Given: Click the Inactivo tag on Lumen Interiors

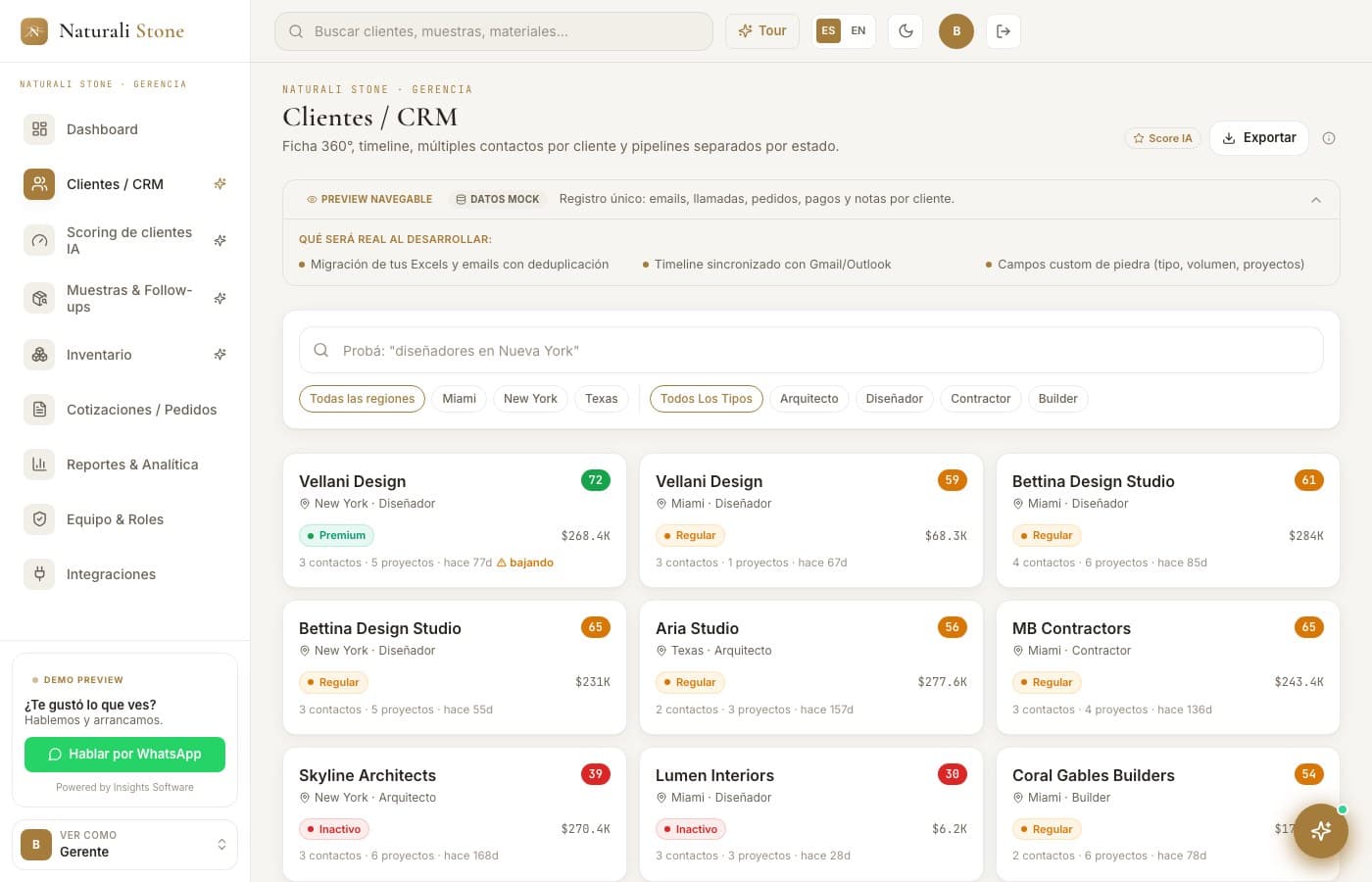Looking at the screenshot, I should point(691,829).
